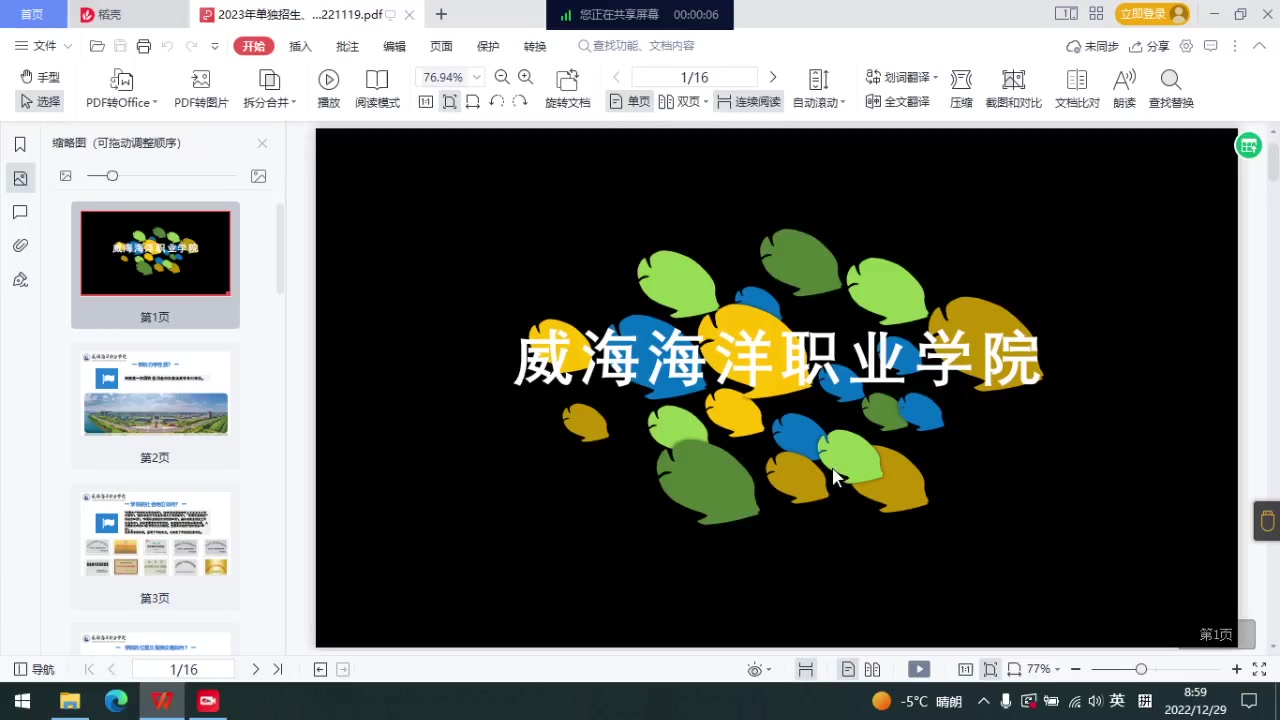
Task: Collapse the ribbon with the up chevron
Action: pos(1261,46)
